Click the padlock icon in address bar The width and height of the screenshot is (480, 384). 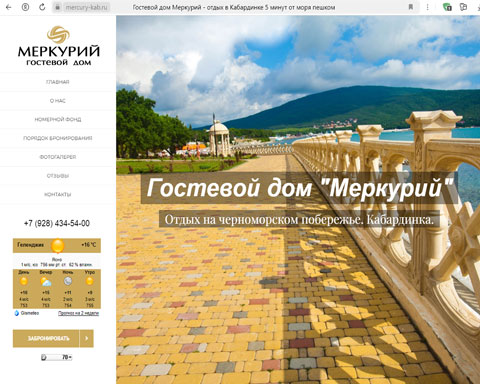click(x=57, y=7)
